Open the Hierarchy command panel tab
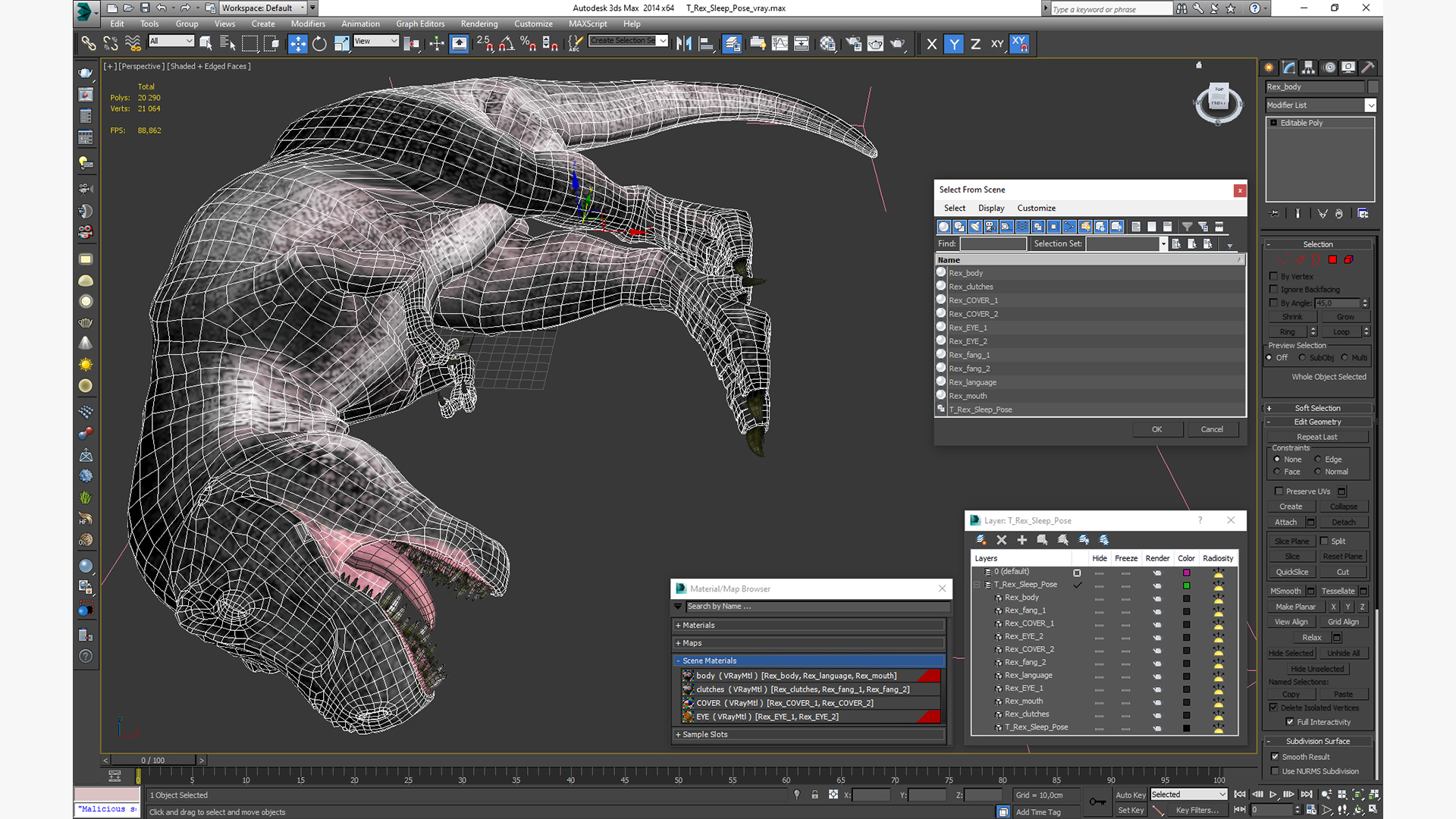1456x819 pixels. point(1309,67)
